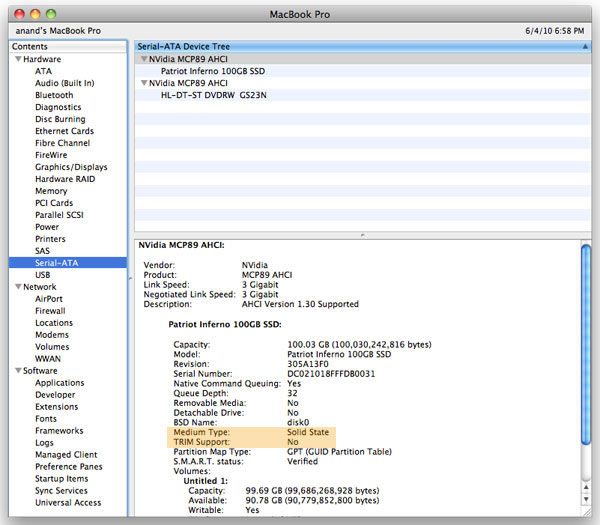Screen dimensions: 600x525
Task: Show Memory information
Action: coord(51,191)
